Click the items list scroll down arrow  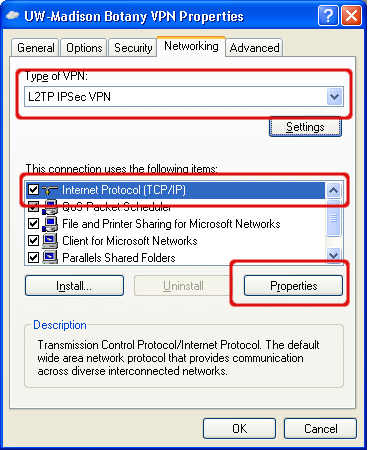pyautogui.click(x=334, y=255)
